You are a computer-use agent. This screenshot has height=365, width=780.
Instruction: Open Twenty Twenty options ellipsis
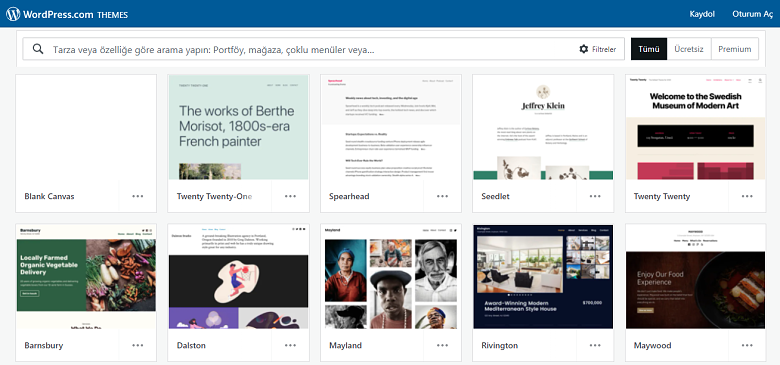(x=747, y=196)
